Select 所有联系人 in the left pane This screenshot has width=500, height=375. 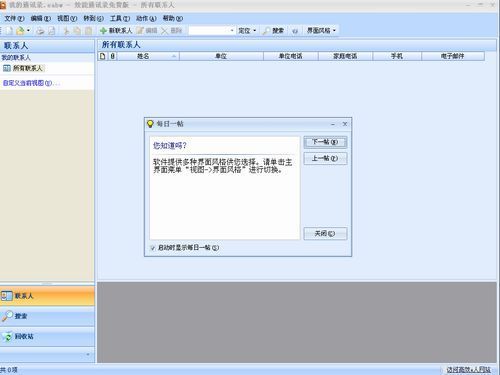click(x=23, y=68)
